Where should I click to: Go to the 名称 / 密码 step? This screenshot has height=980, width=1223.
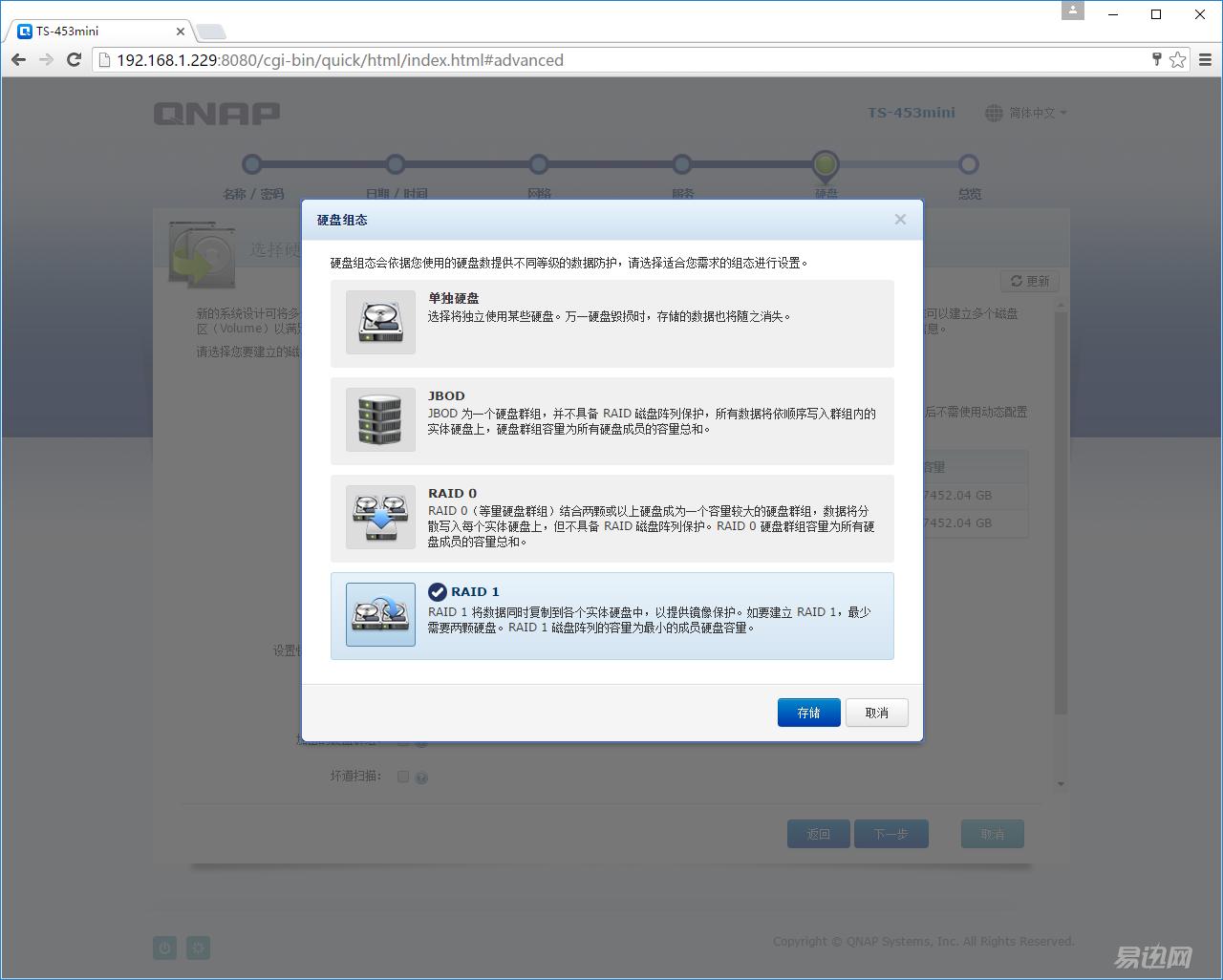252,164
